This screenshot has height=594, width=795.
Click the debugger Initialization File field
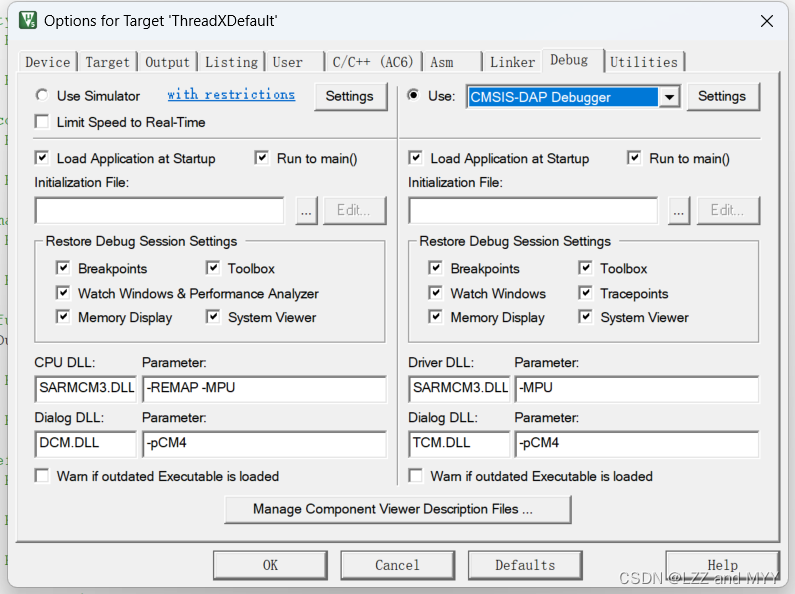(x=533, y=210)
